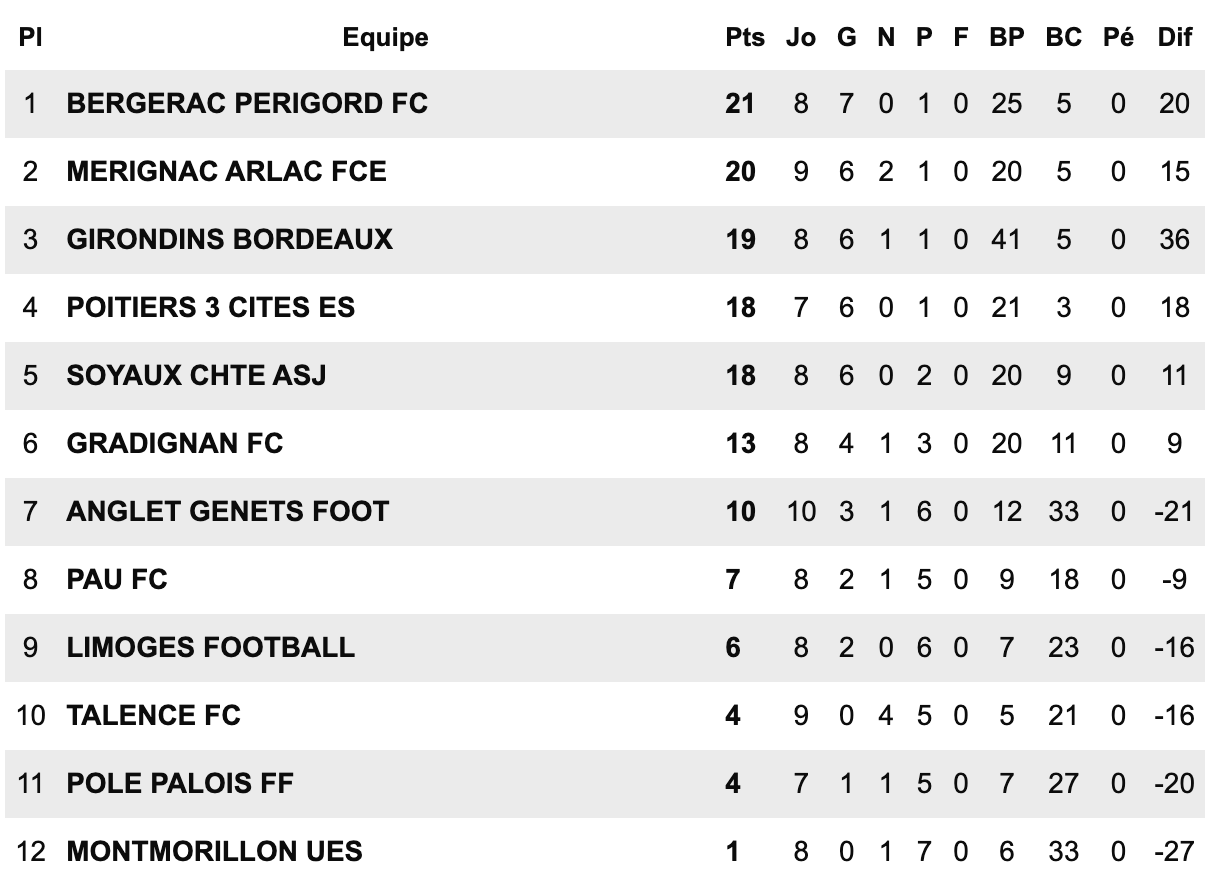Click the Pts column header
Image resolution: width=1216 pixels, height=878 pixels.
pos(745,37)
